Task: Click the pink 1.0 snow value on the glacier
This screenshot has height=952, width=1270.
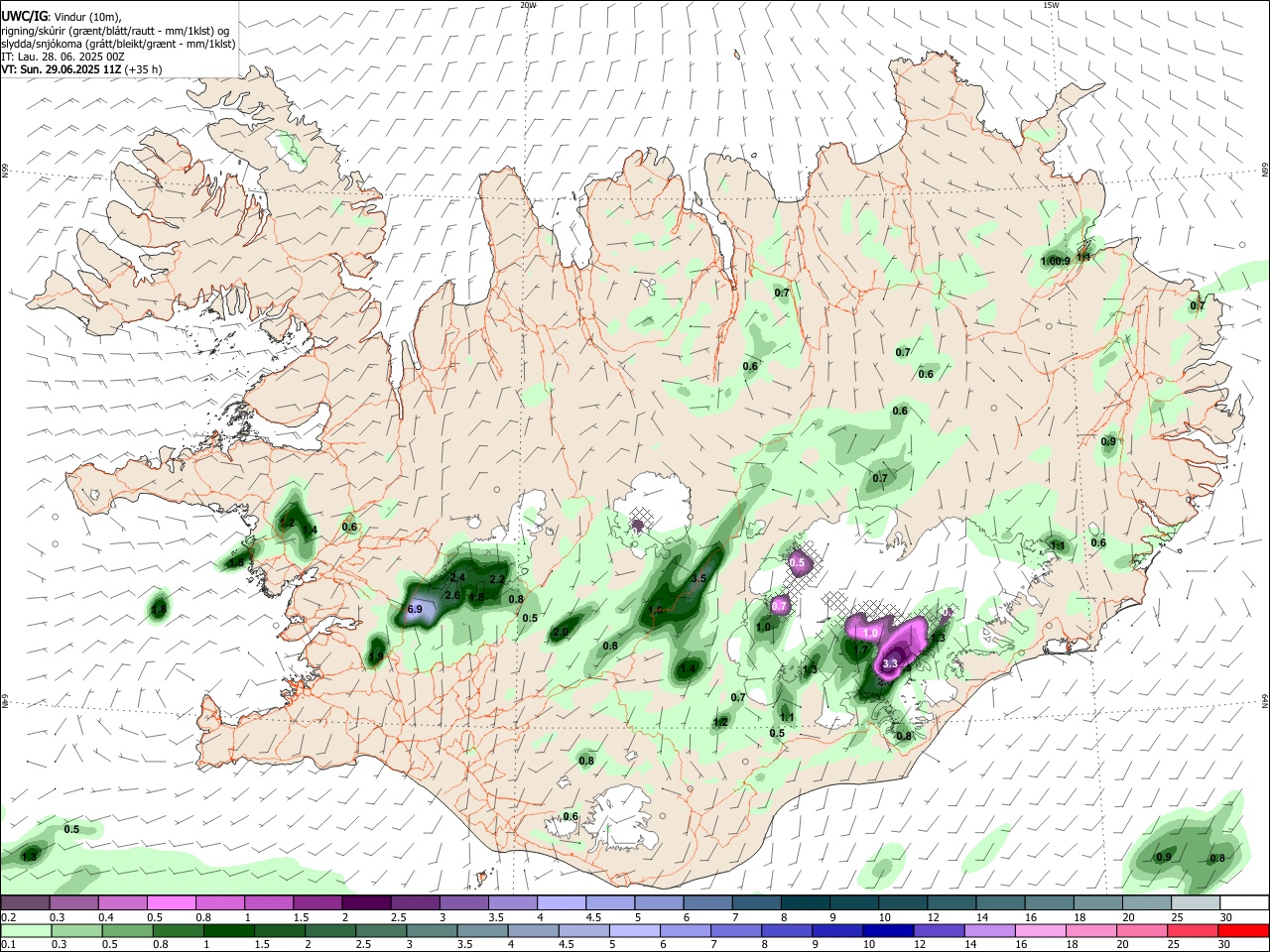Action: [x=871, y=633]
